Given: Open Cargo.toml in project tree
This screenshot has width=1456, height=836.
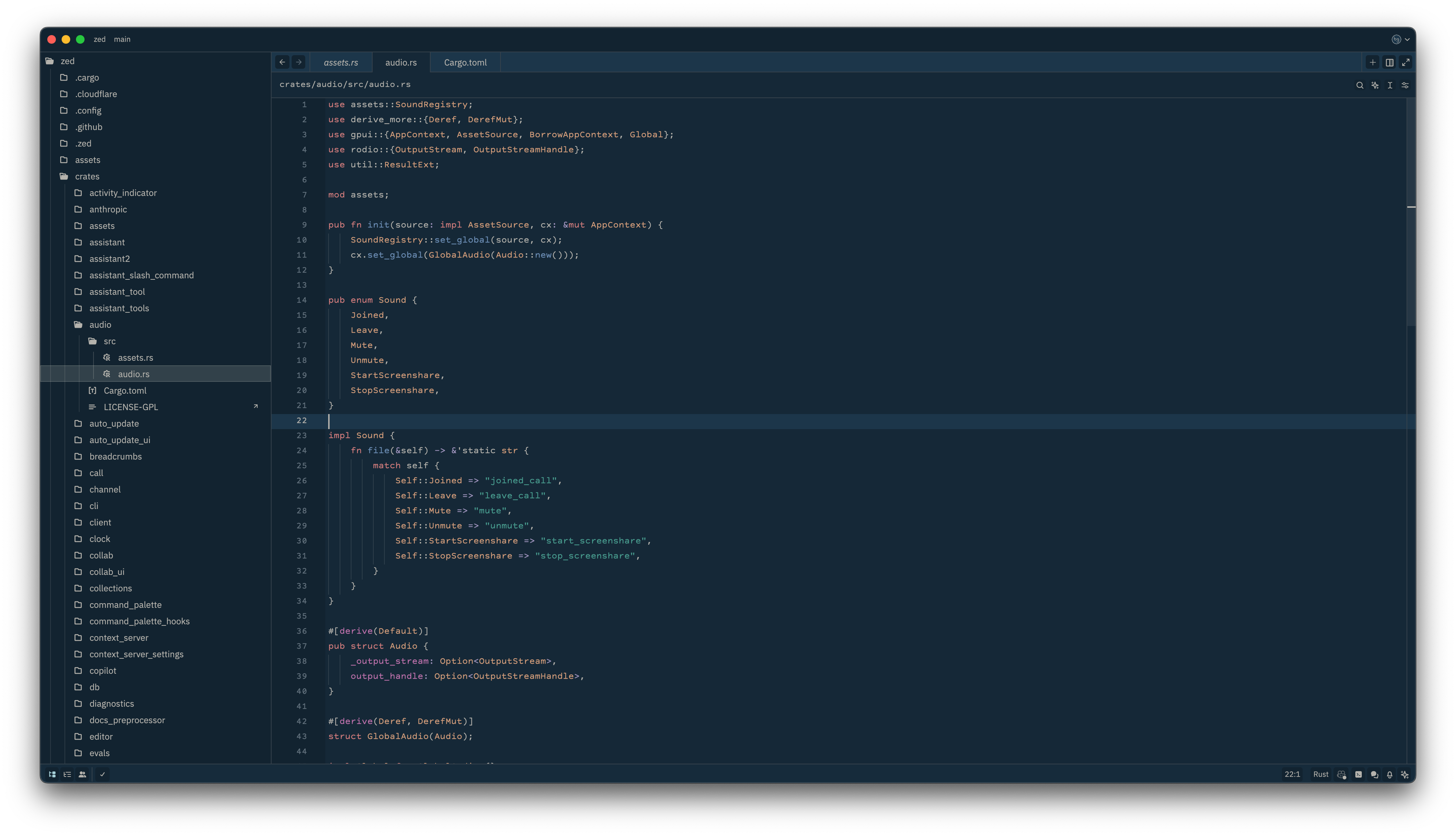Looking at the screenshot, I should pyautogui.click(x=155, y=390).
